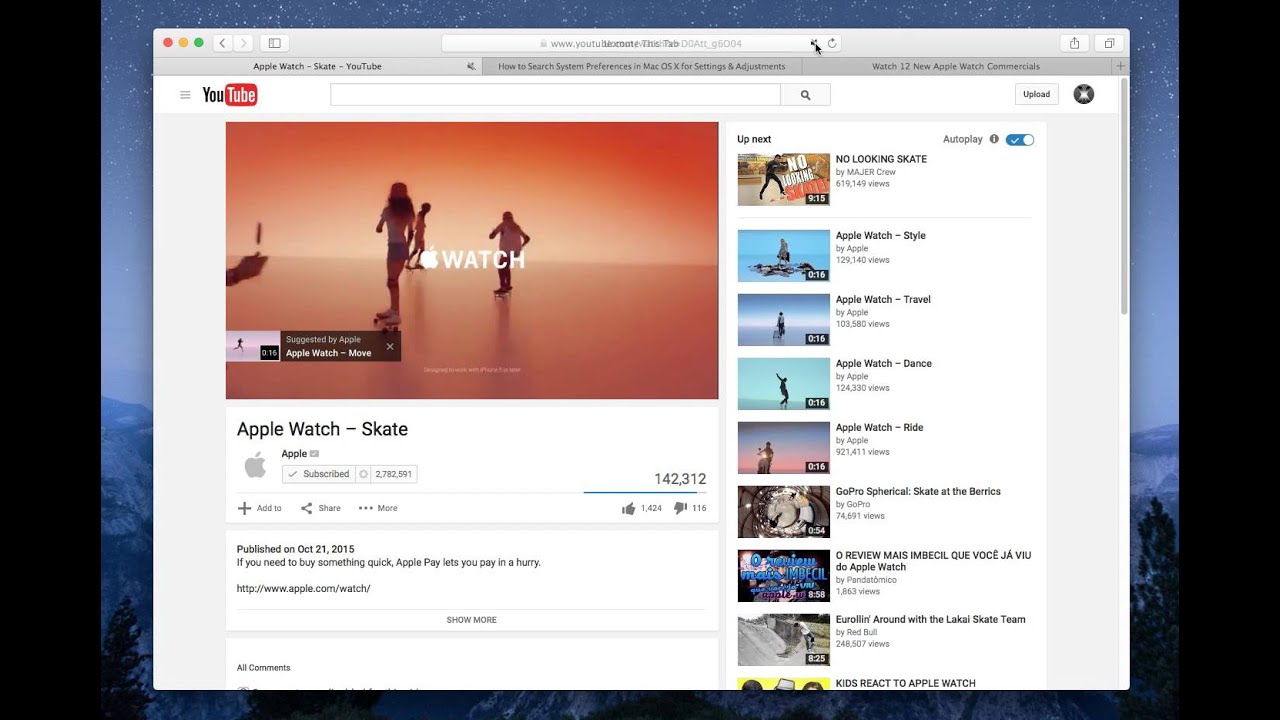Viewport: 1280px width, 720px height.
Task: Click Apple Watch – Dance title text
Action: coord(883,364)
